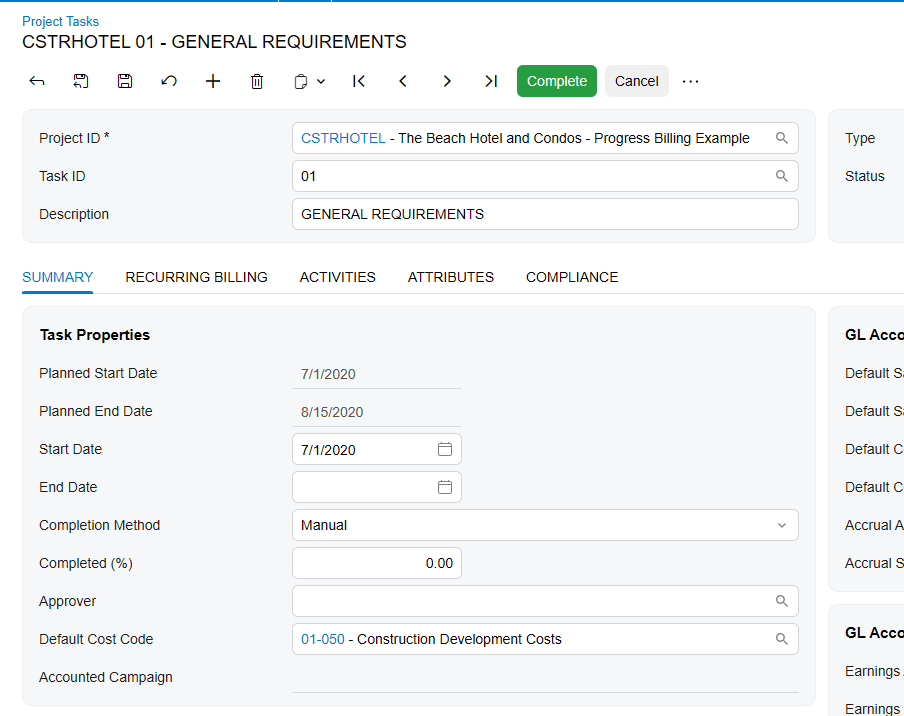904x716 pixels.
Task: Open the End Date calendar picker
Action: tap(444, 487)
